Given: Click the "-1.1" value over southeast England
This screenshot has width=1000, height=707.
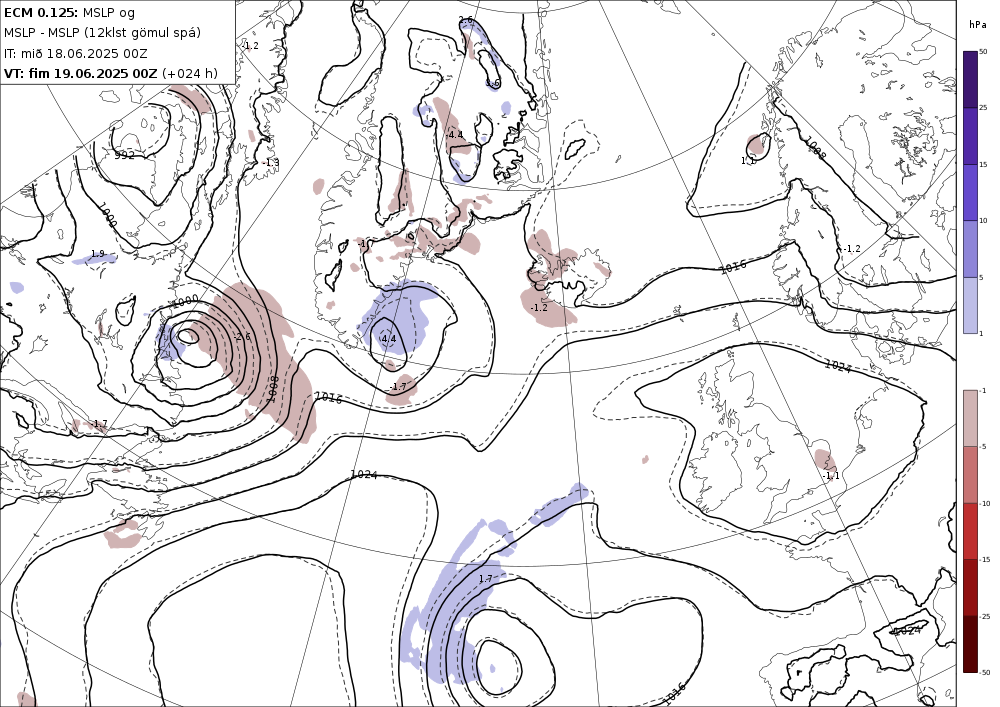Looking at the screenshot, I should click(830, 476).
